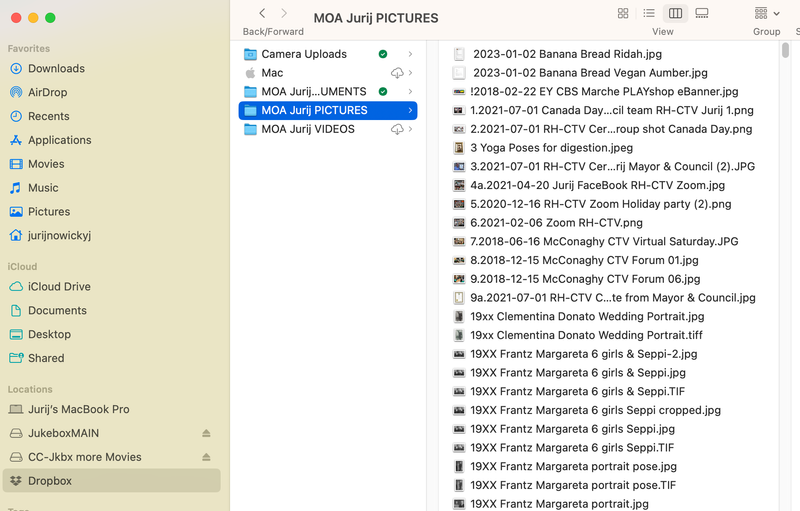This screenshot has width=800, height=511.
Task: Switch to gallery view
Action: [x=702, y=13]
